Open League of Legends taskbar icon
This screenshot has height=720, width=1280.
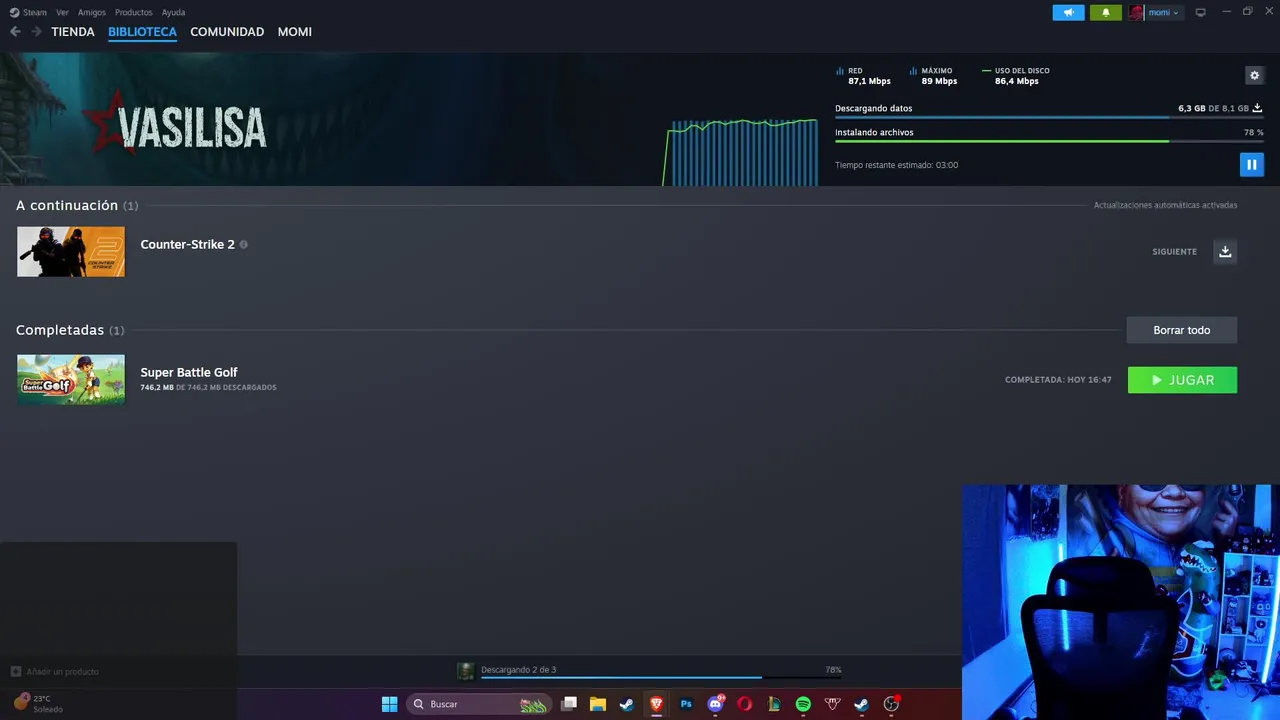click(774, 704)
